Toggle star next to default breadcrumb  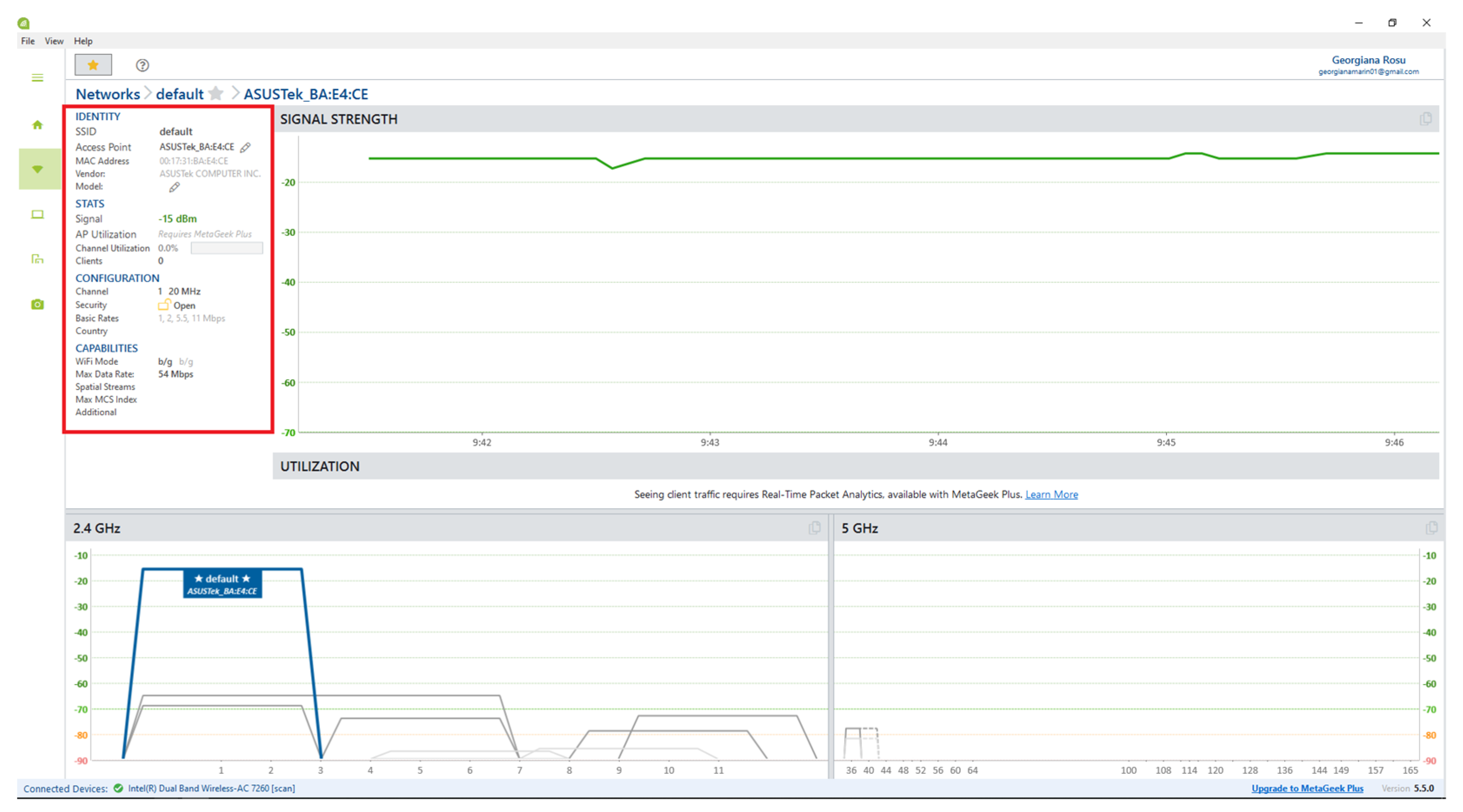[x=216, y=94]
